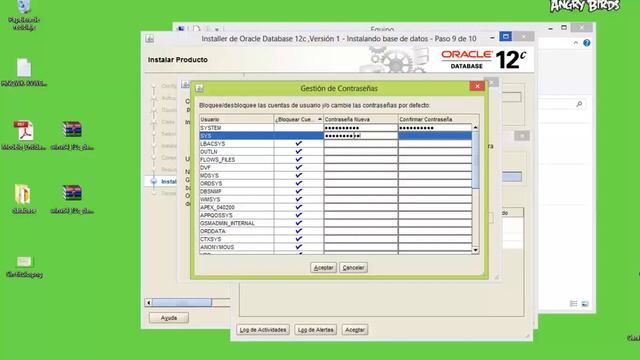Click the Java icon in Gestión de Contraseñas title bar
Viewport: 640px width, 360px height.
point(199,88)
